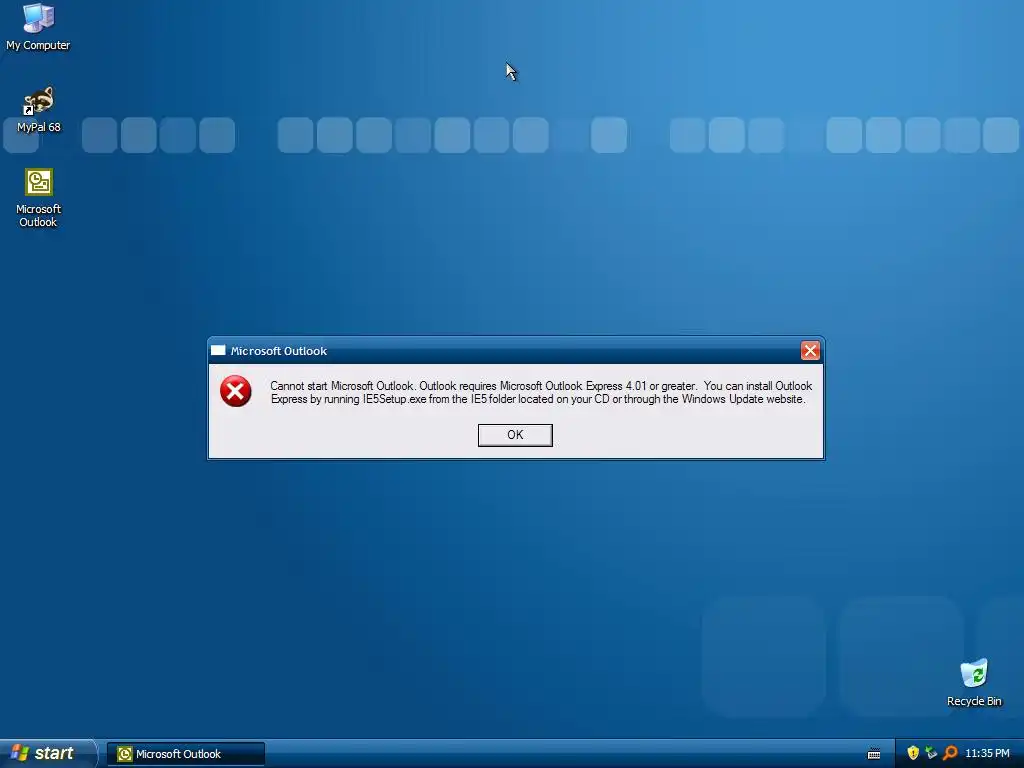Click the Microsoft Outlook dialog title bar icon
Screen dimensions: 1024x768
click(x=218, y=351)
